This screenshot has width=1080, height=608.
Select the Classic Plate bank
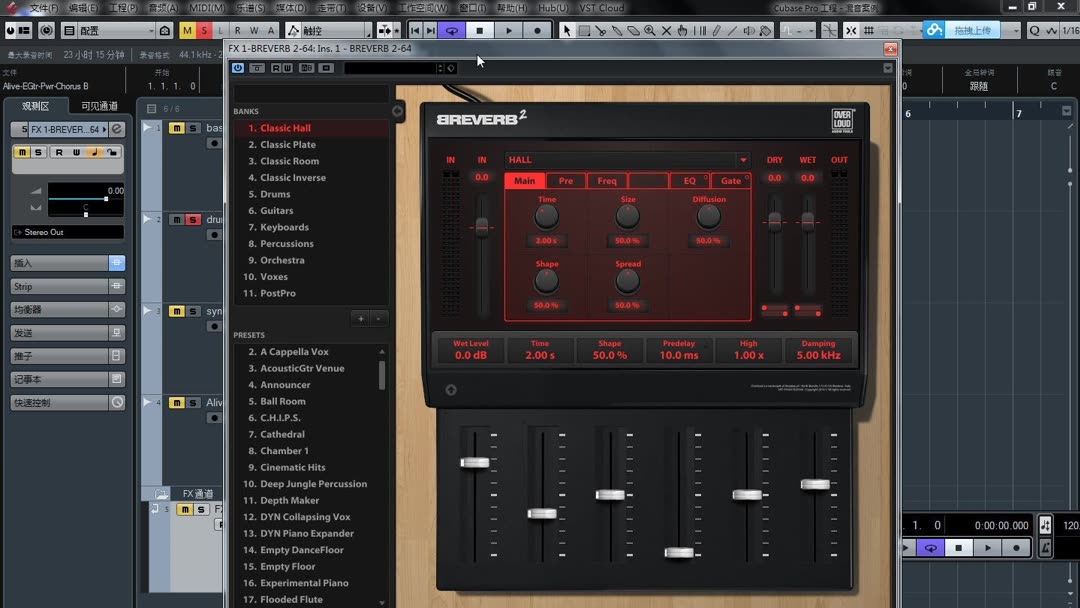(283, 144)
